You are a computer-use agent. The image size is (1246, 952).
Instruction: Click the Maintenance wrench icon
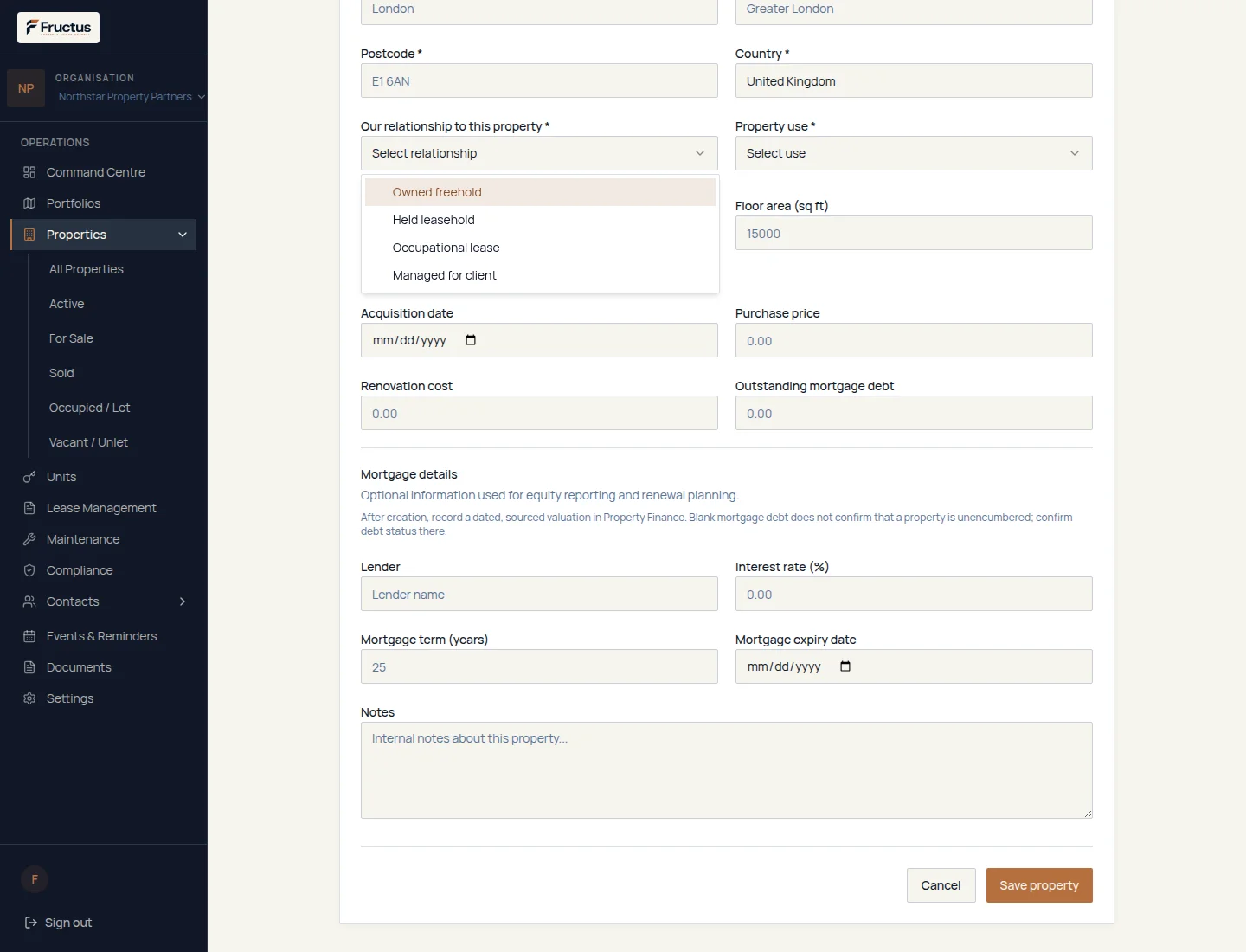tap(29, 539)
